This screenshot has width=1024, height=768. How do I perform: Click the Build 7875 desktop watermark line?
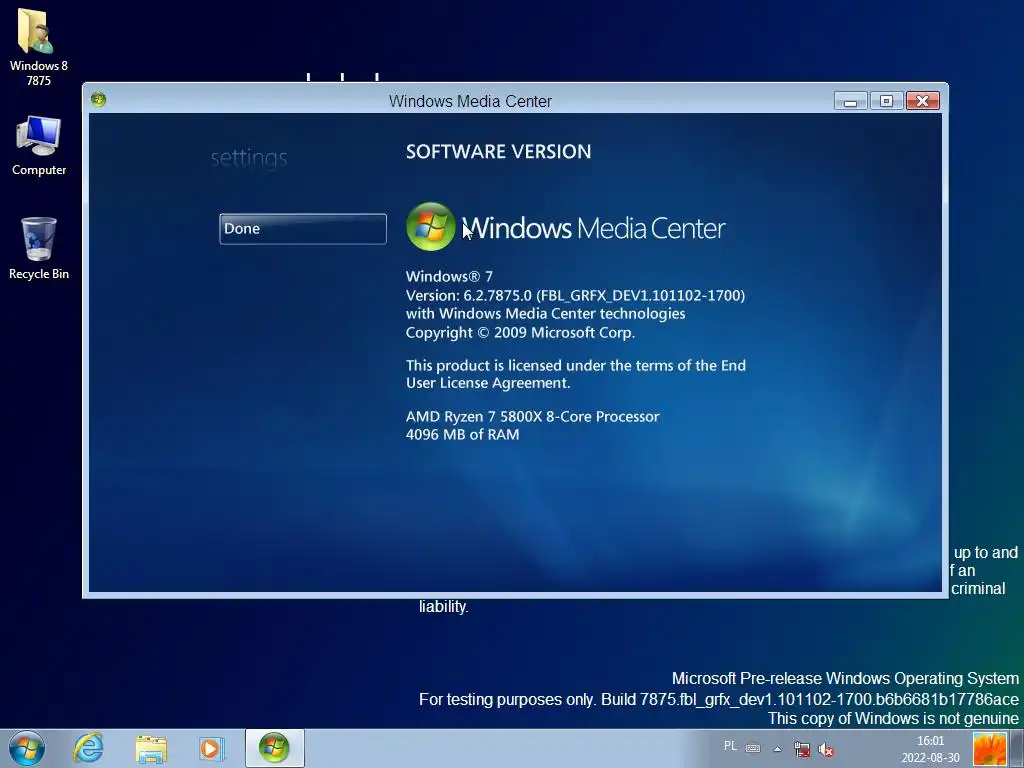718,699
